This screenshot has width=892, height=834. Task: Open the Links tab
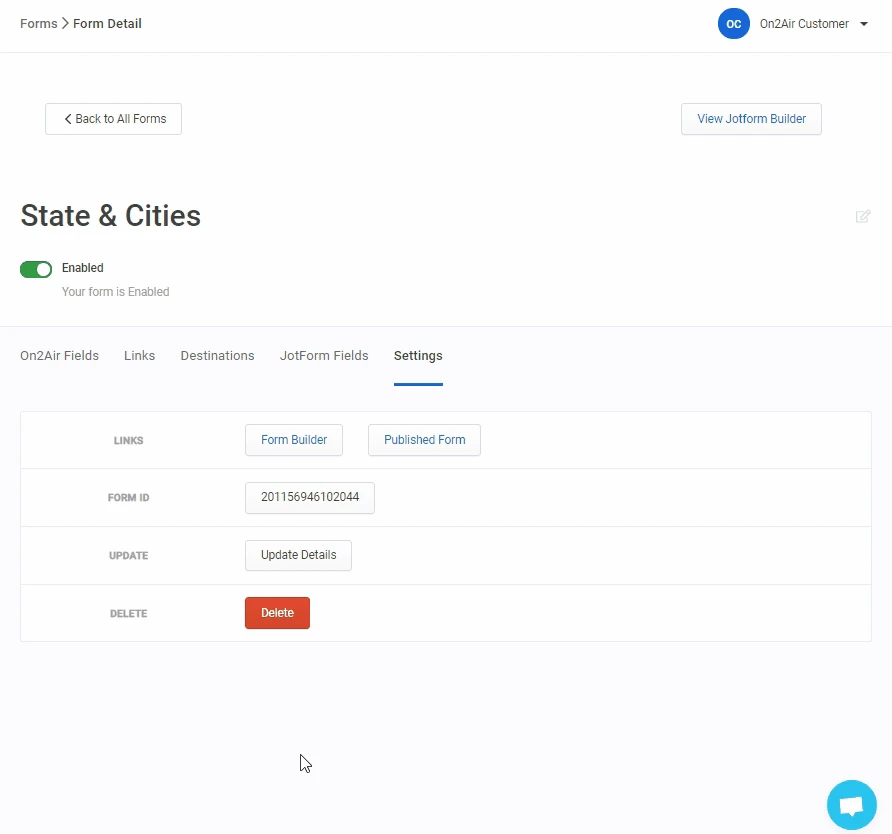[139, 356]
